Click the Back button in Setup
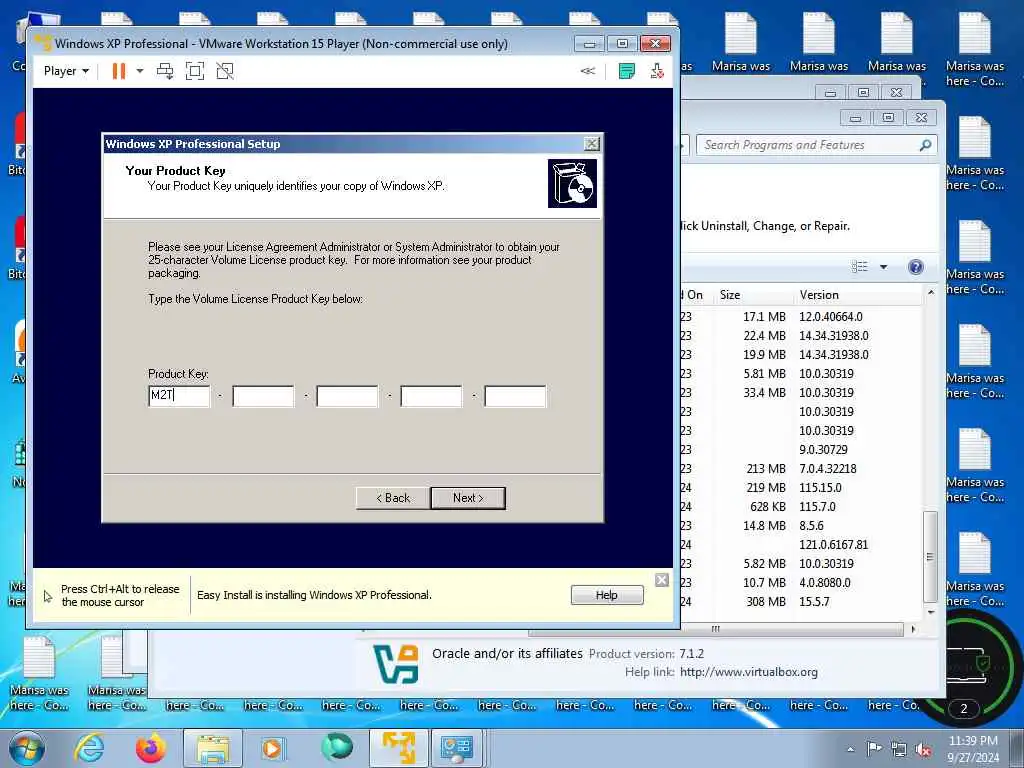The height and width of the screenshot is (768, 1024). click(x=393, y=498)
